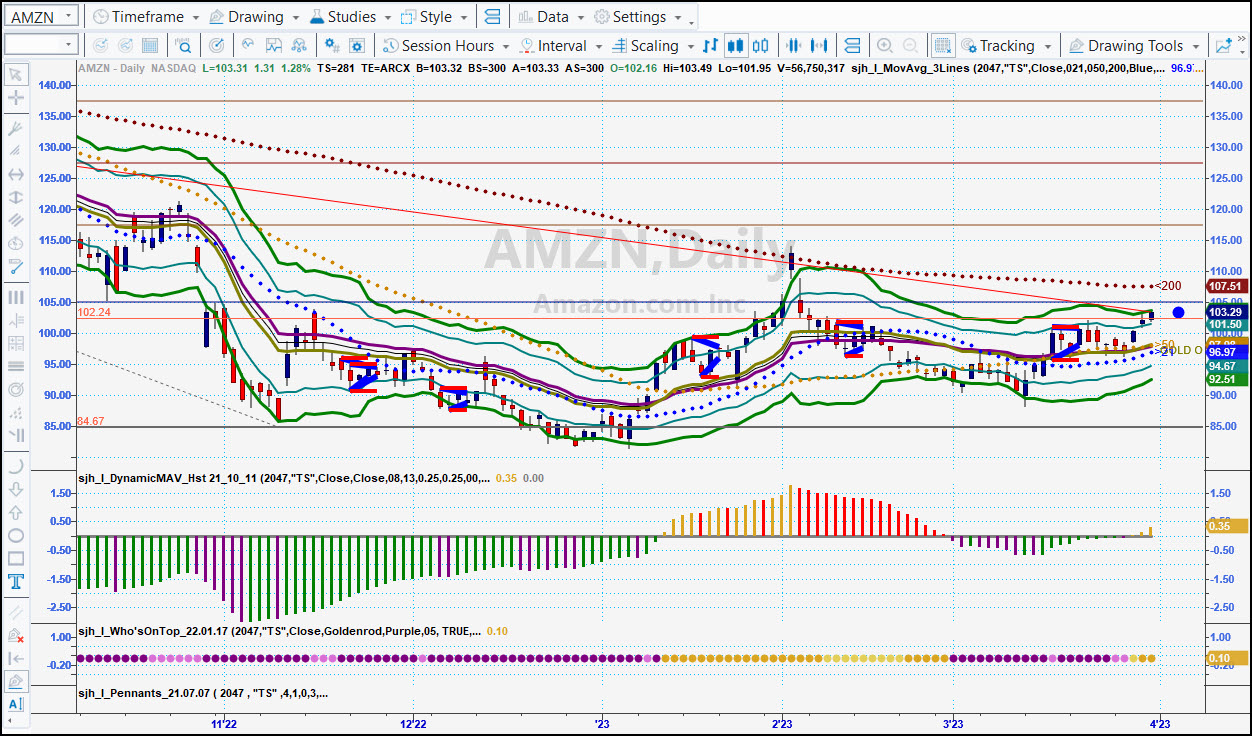Open the Data dropdown menu
This screenshot has width=1252, height=736.
(x=551, y=17)
